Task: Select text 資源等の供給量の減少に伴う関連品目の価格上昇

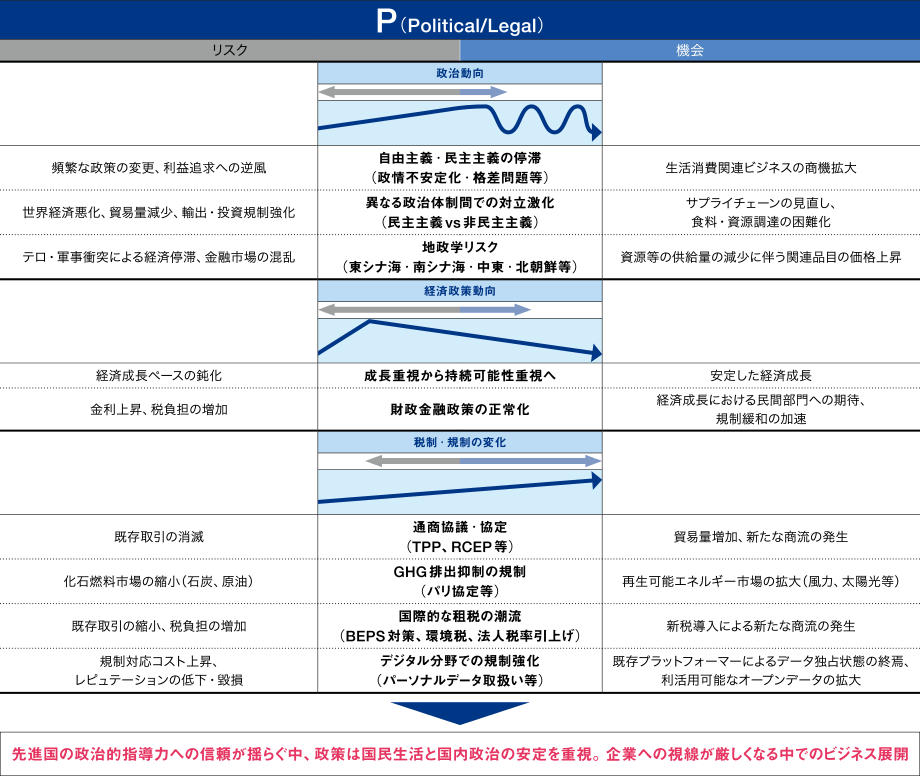Action: click(x=761, y=257)
